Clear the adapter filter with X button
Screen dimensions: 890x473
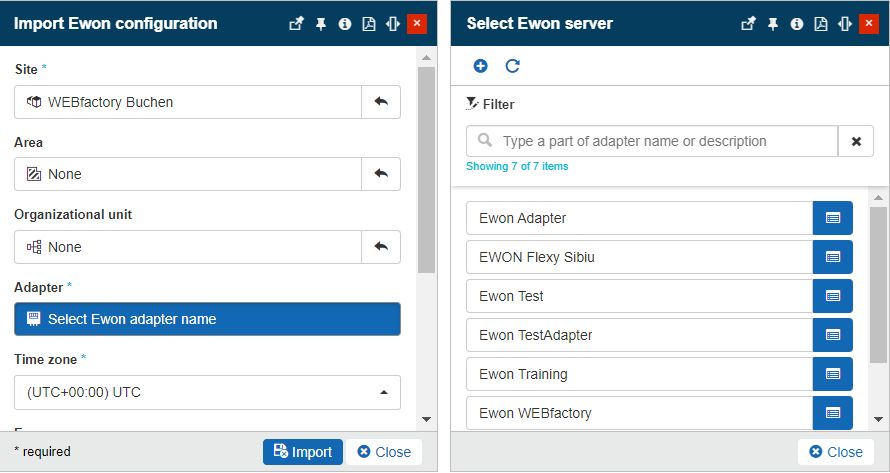click(x=856, y=141)
